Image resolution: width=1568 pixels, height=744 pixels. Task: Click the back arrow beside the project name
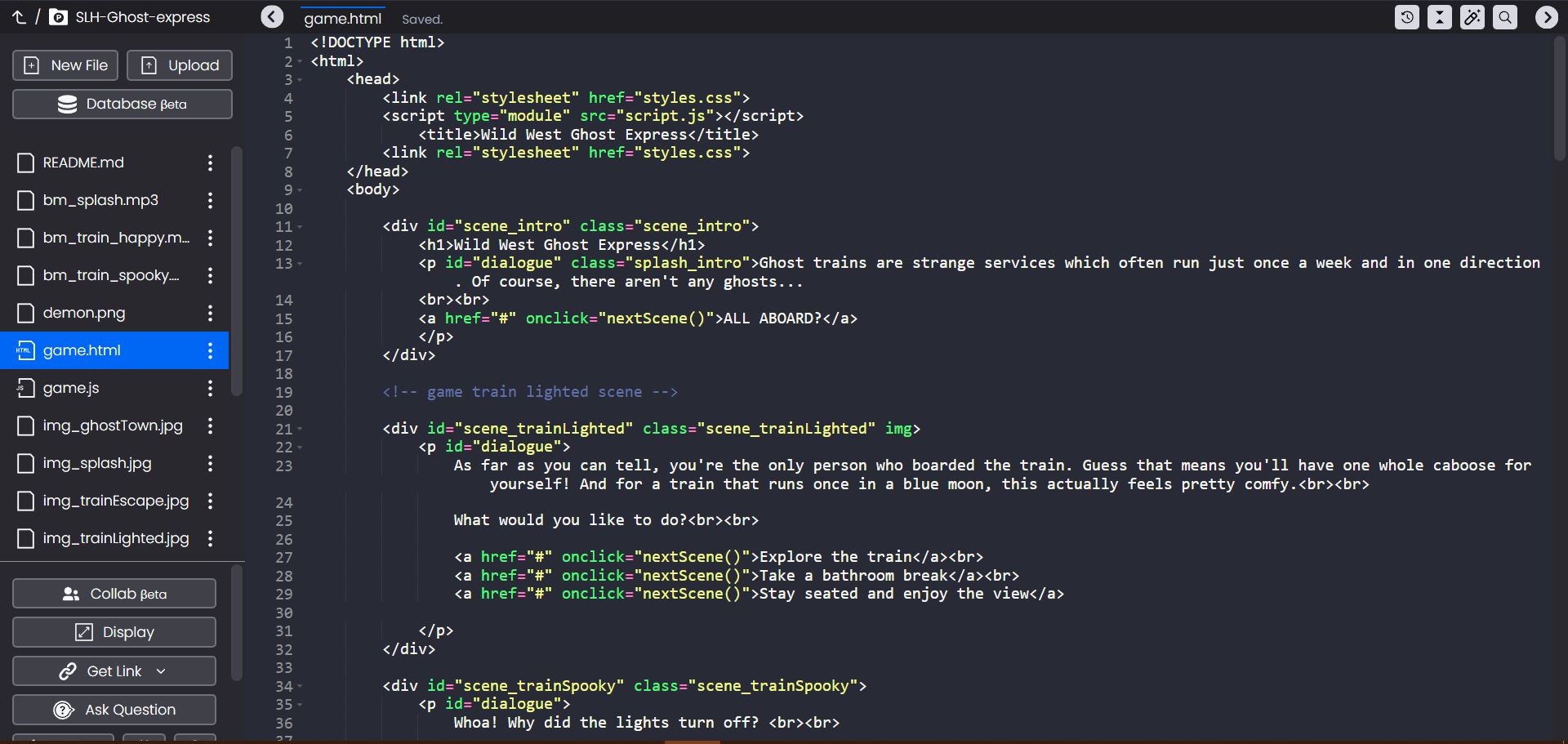19,17
